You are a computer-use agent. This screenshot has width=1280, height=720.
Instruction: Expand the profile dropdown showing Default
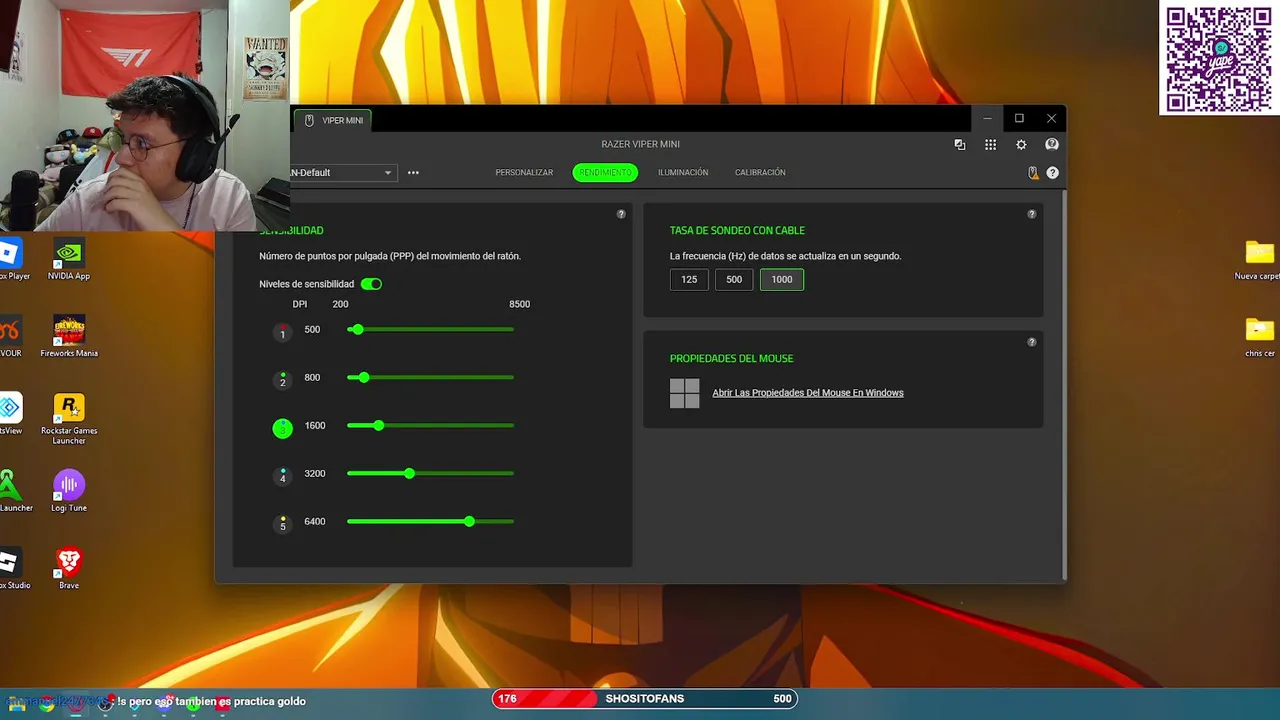click(343, 173)
